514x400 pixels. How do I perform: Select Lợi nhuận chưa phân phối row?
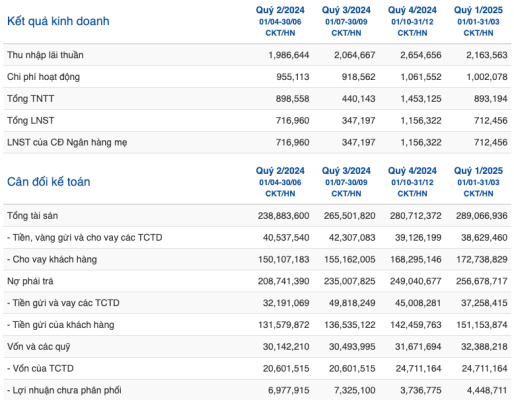tap(257, 390)
